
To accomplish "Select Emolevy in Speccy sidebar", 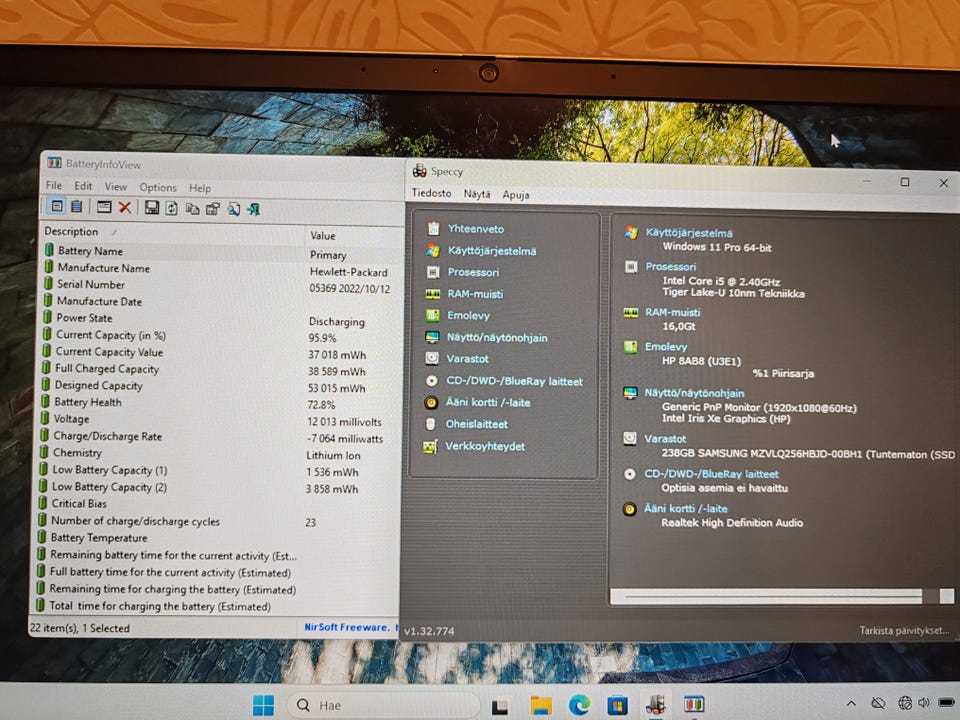I will click(x=468, y=316).
